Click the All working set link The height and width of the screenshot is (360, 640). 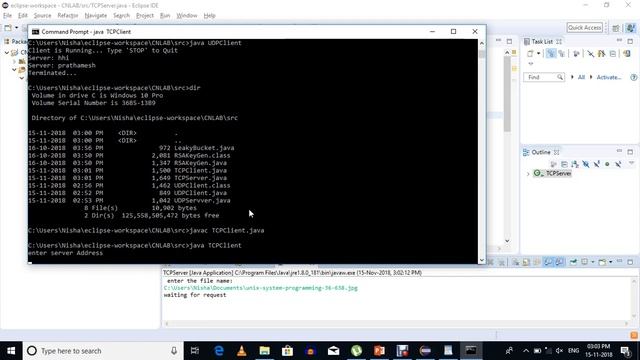pos(581,77)
